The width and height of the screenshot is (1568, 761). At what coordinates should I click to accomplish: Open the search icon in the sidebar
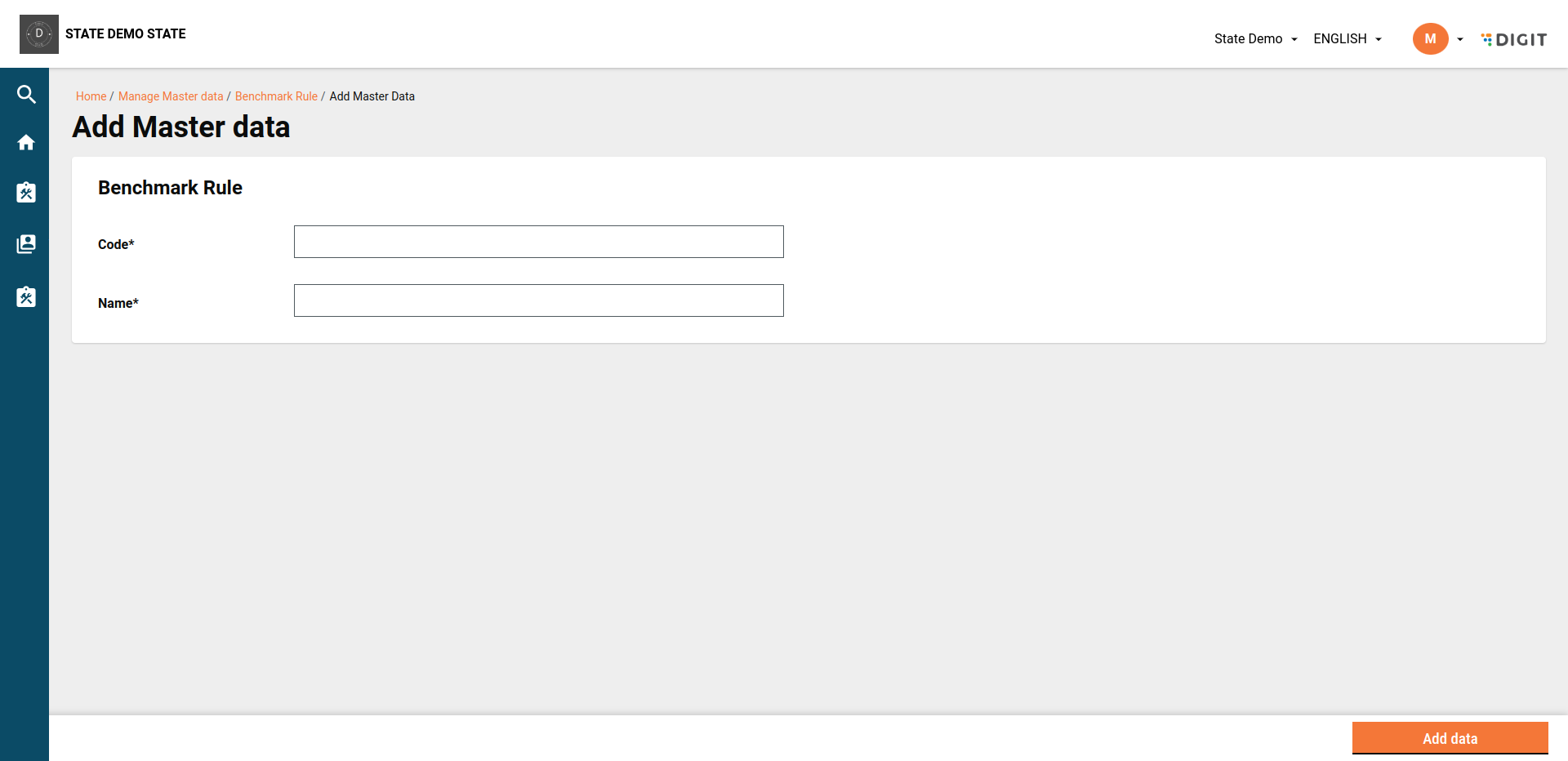point(26,95)
